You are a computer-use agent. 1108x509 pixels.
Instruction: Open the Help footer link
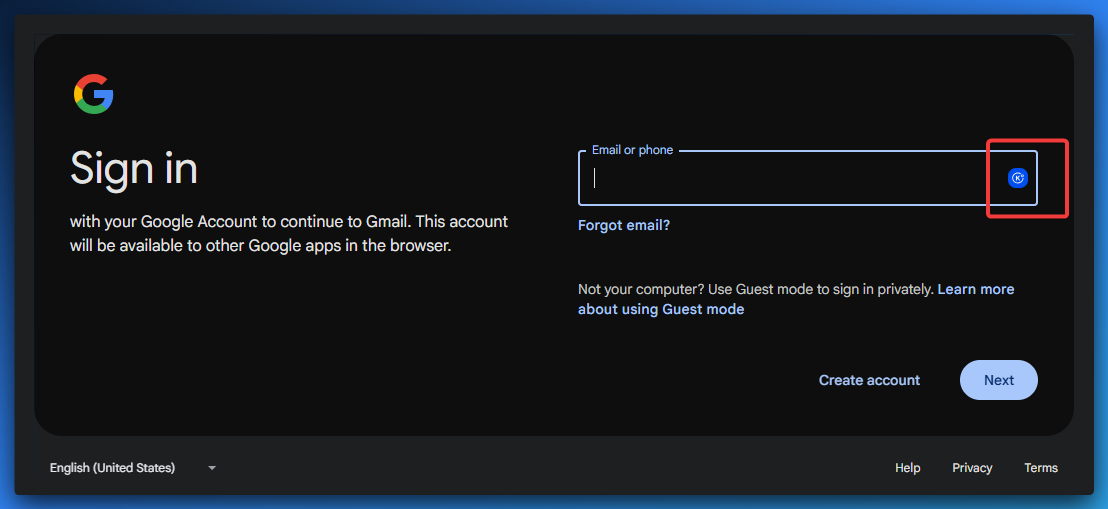pos(907,467)
